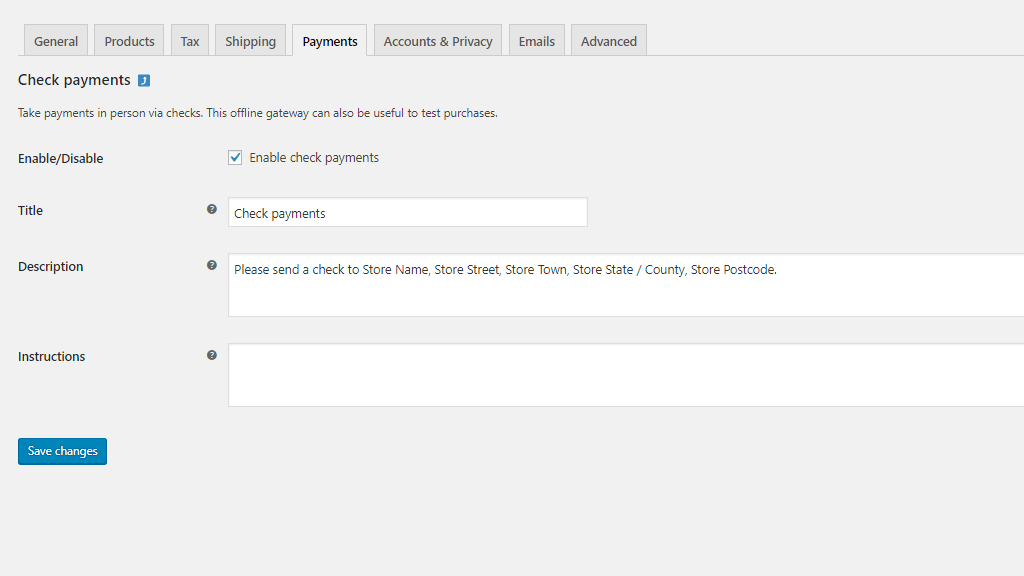
Task: Switch to the Emails tab
Action: click(537, 41)
